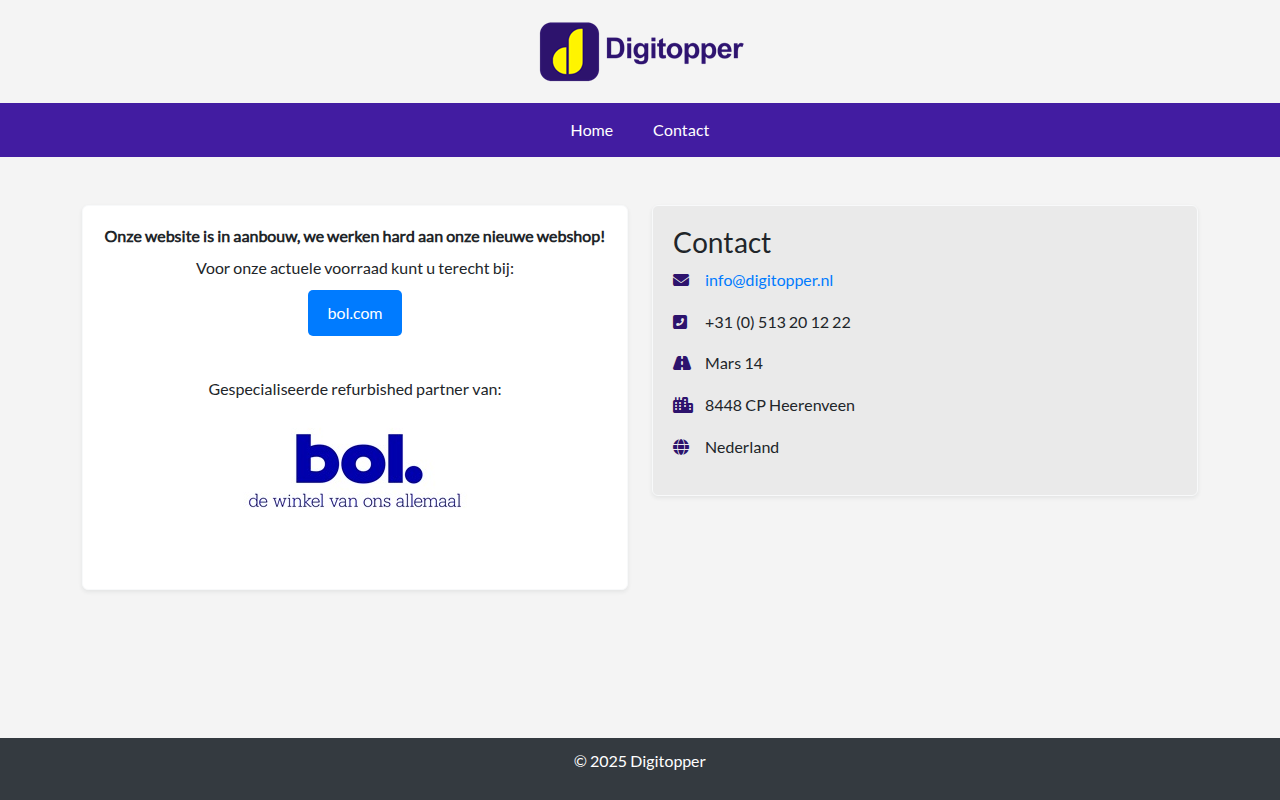1280x800 pixels.
Task: Click the 'Gespecialiseerde refurbished partner van:' text
Action: pos(355,389)
